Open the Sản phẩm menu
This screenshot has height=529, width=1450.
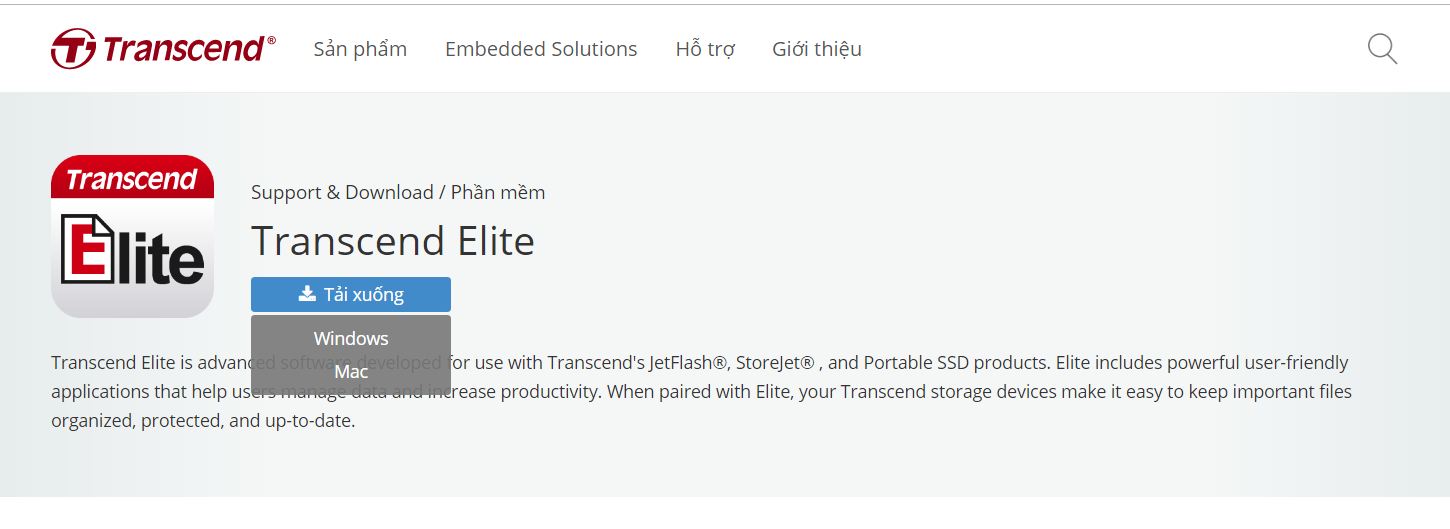(x=360, y=49)
